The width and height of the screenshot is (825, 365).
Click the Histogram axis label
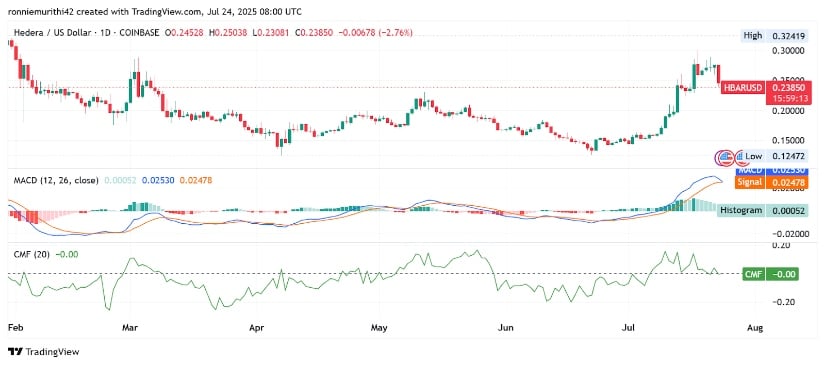[x=741, y=210]
